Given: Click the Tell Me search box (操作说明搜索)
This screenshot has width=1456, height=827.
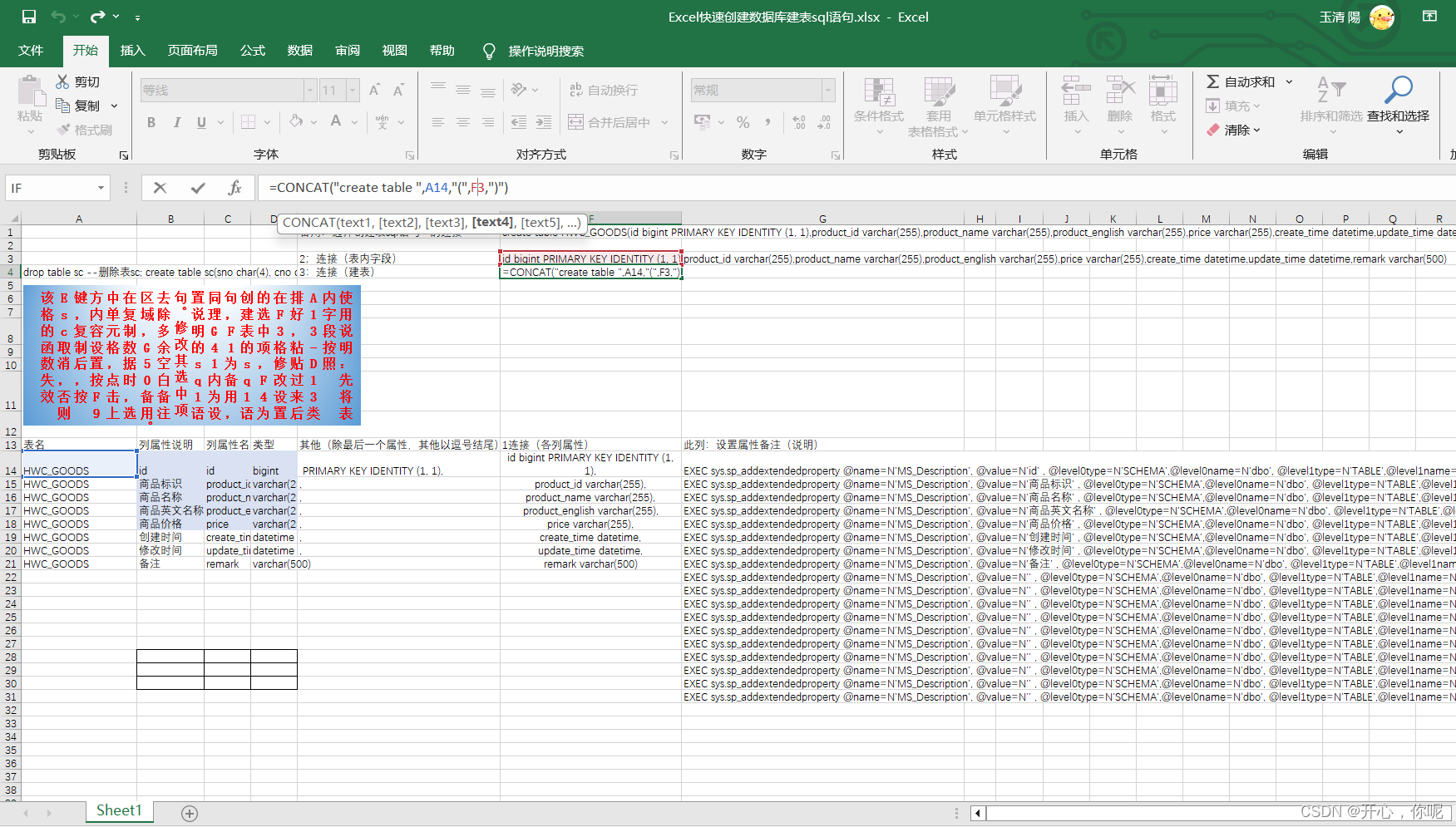Looking at the screenshot, I should point(545,51).
